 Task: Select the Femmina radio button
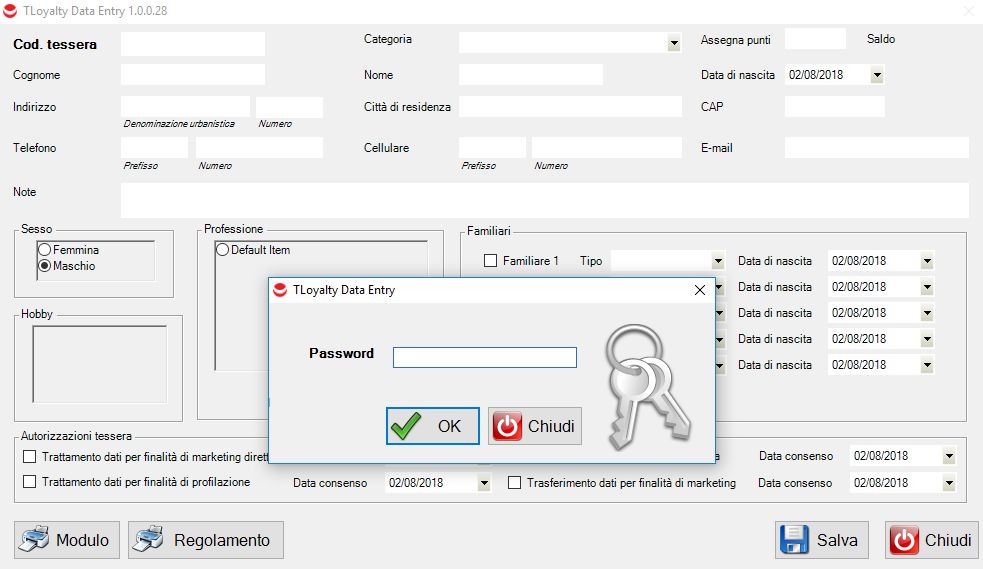coord(44,250)
